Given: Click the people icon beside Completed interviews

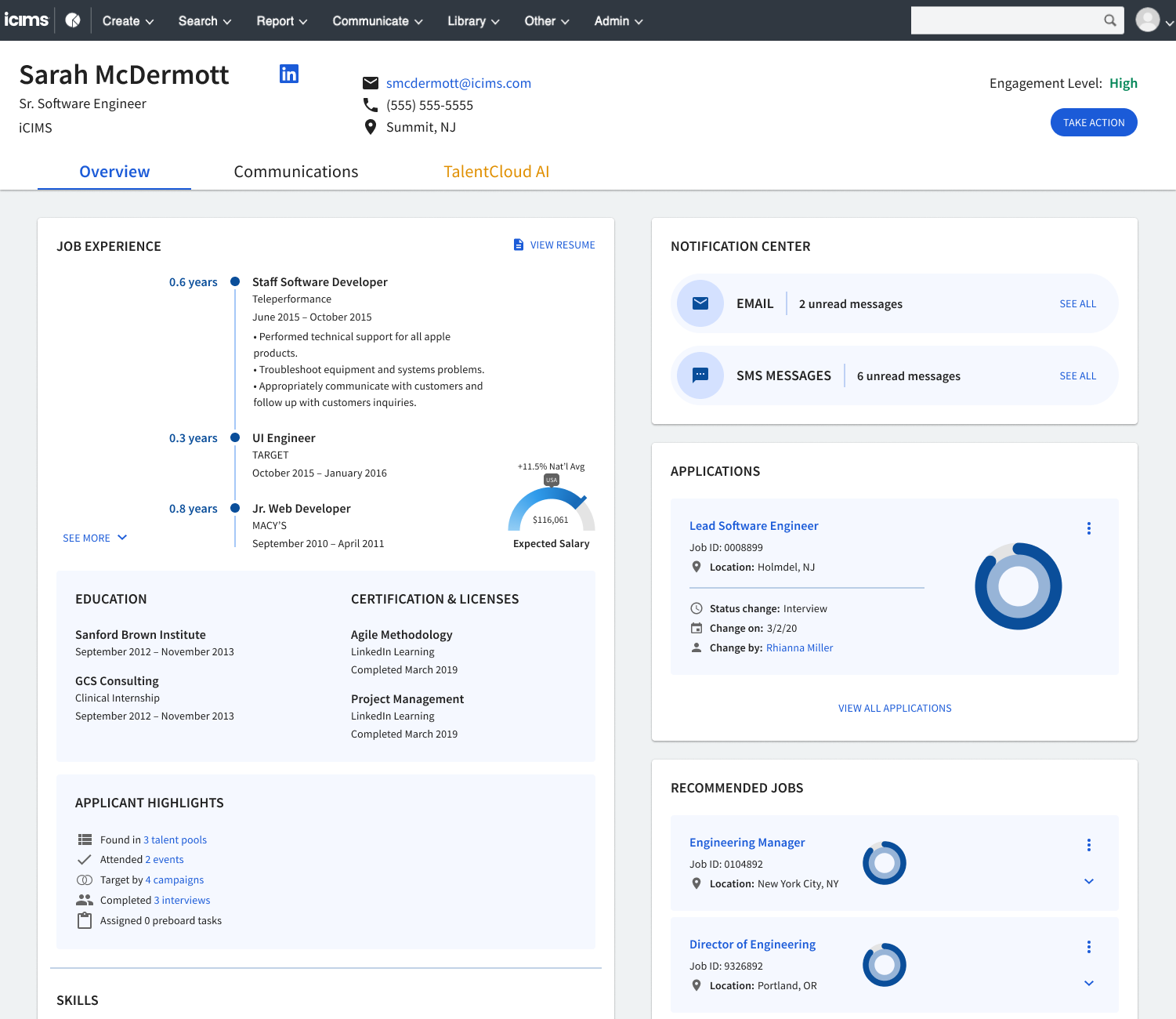Looking at the screenshot, I should click(x=85, y=900).
